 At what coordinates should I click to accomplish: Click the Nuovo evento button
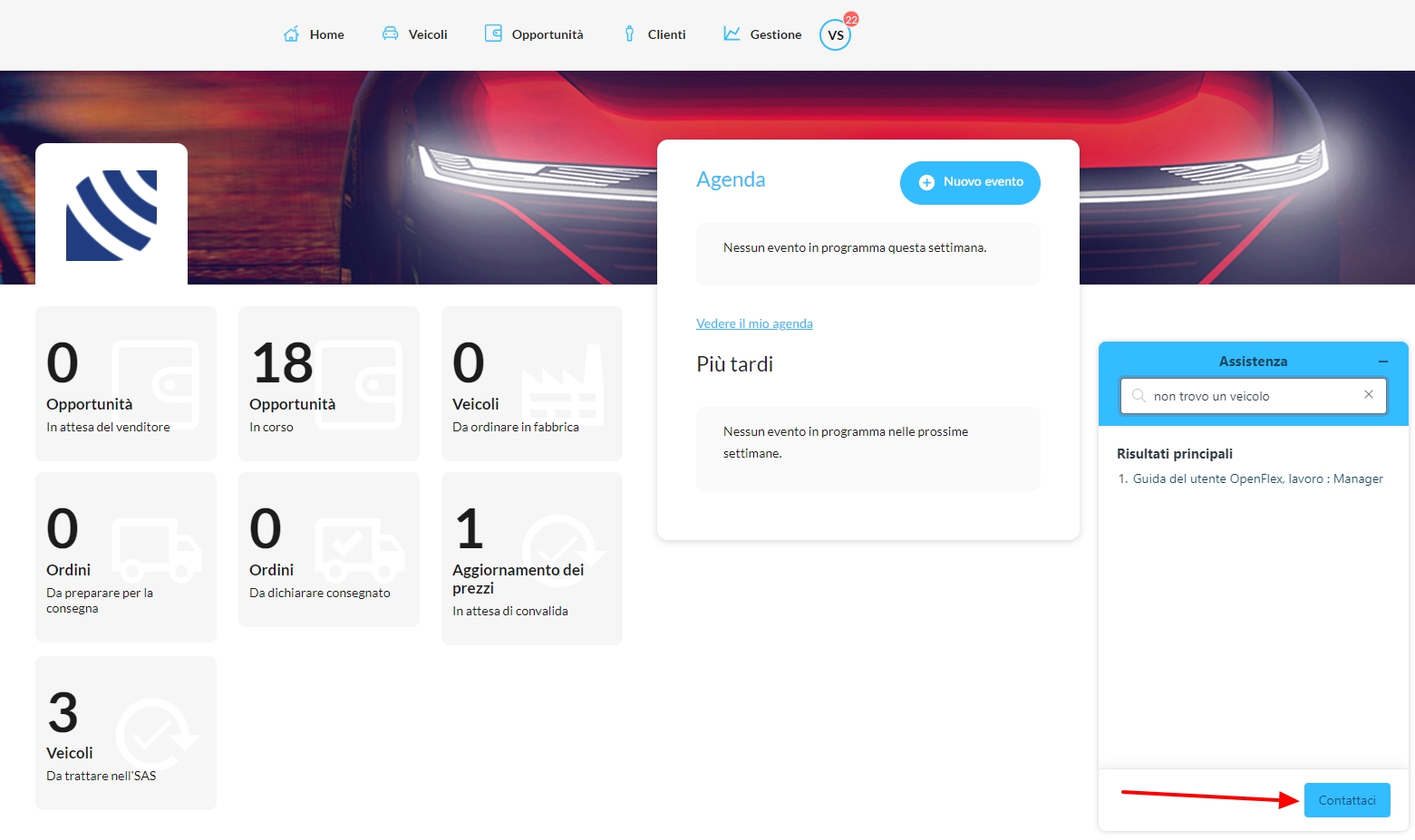[x=970, y=182]
